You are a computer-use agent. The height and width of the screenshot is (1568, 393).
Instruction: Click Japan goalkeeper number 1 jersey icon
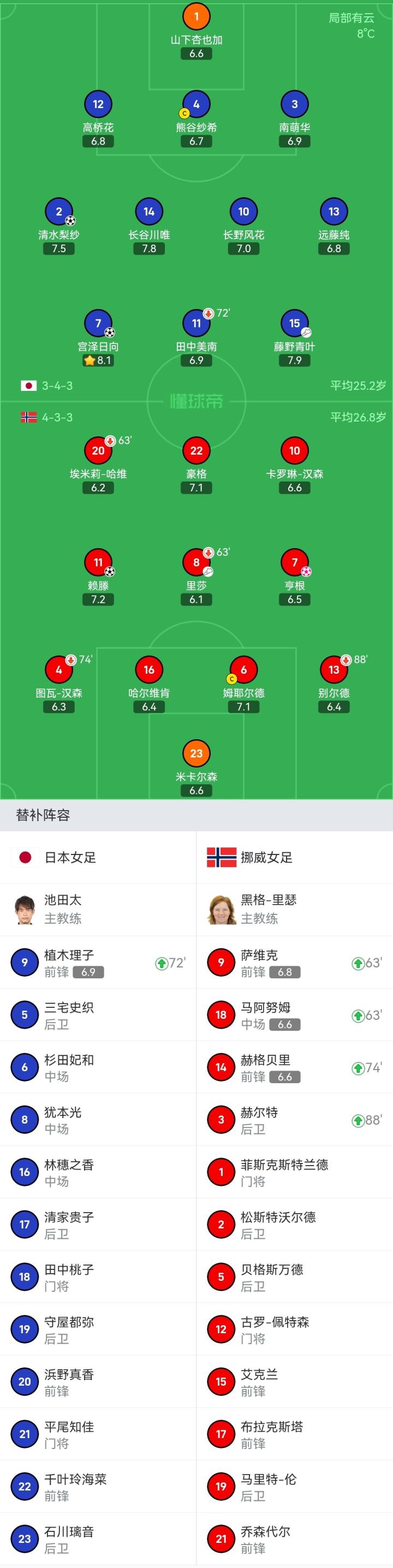pyautogui.click(x=196, y=16)
